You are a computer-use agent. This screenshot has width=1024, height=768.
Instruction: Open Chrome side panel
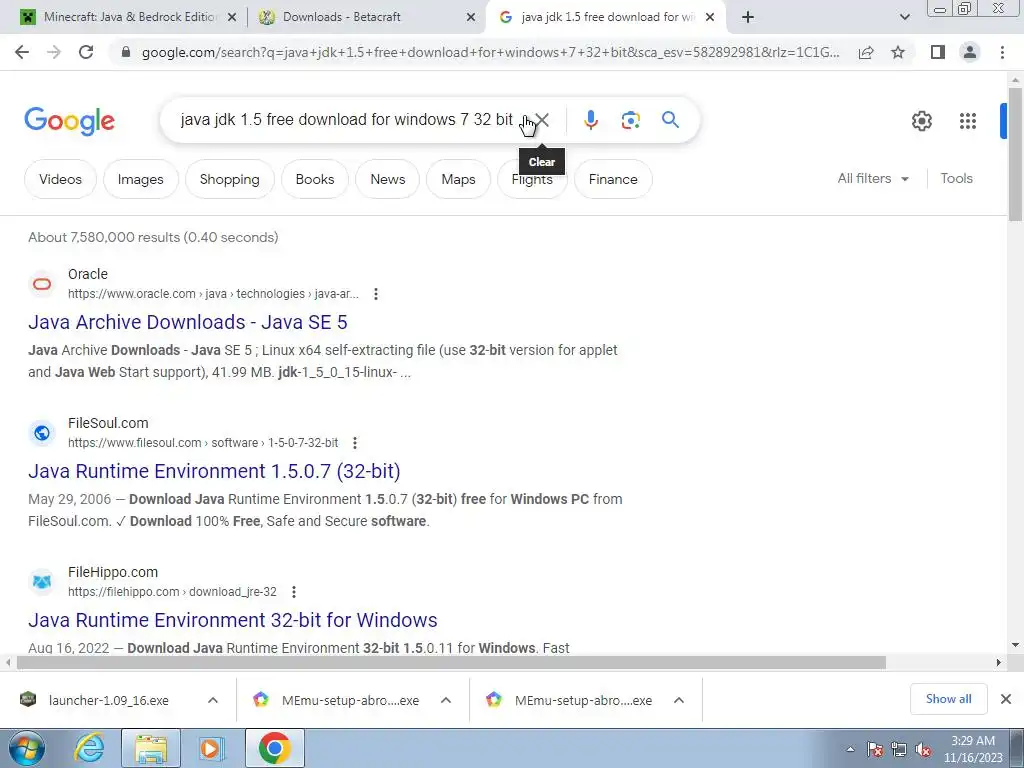coord(938,52)
